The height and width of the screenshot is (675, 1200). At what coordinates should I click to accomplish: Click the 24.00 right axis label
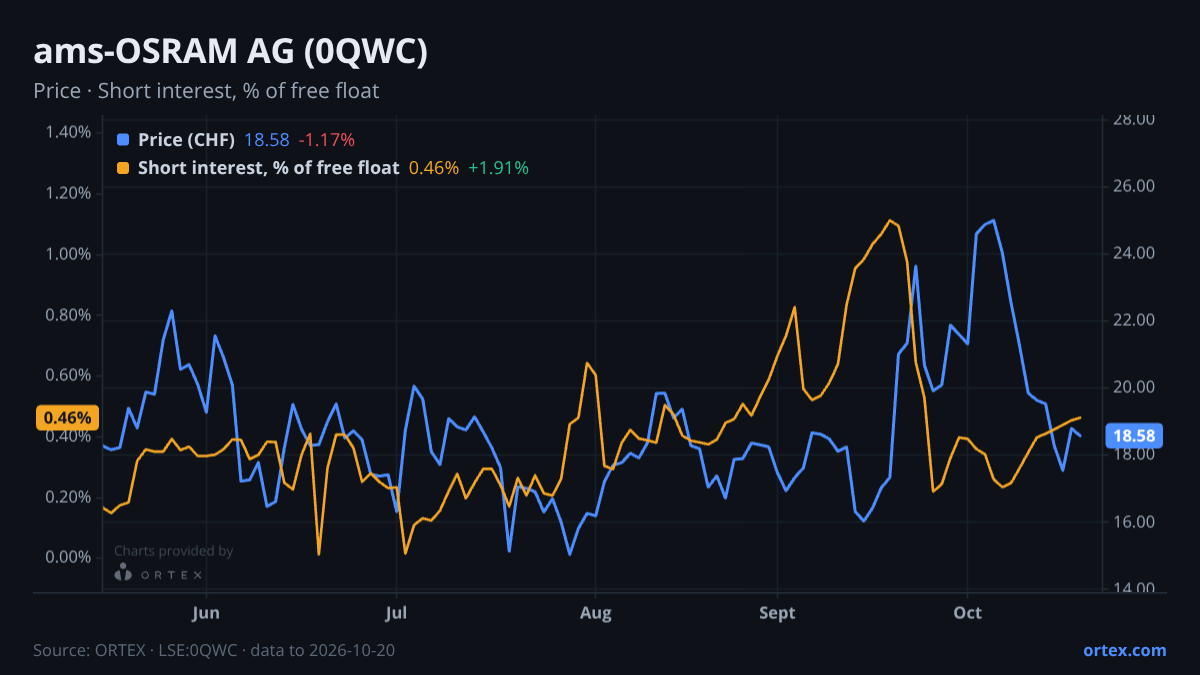(1134, 254)
